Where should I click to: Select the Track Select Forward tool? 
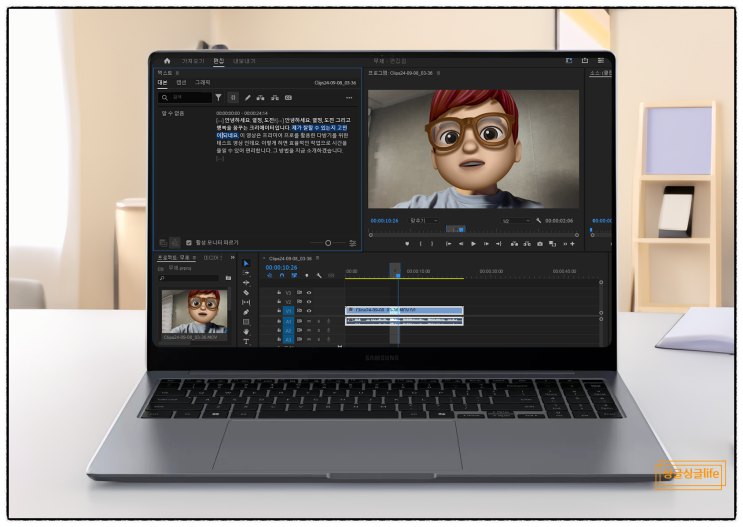click(x=246, y=273)
